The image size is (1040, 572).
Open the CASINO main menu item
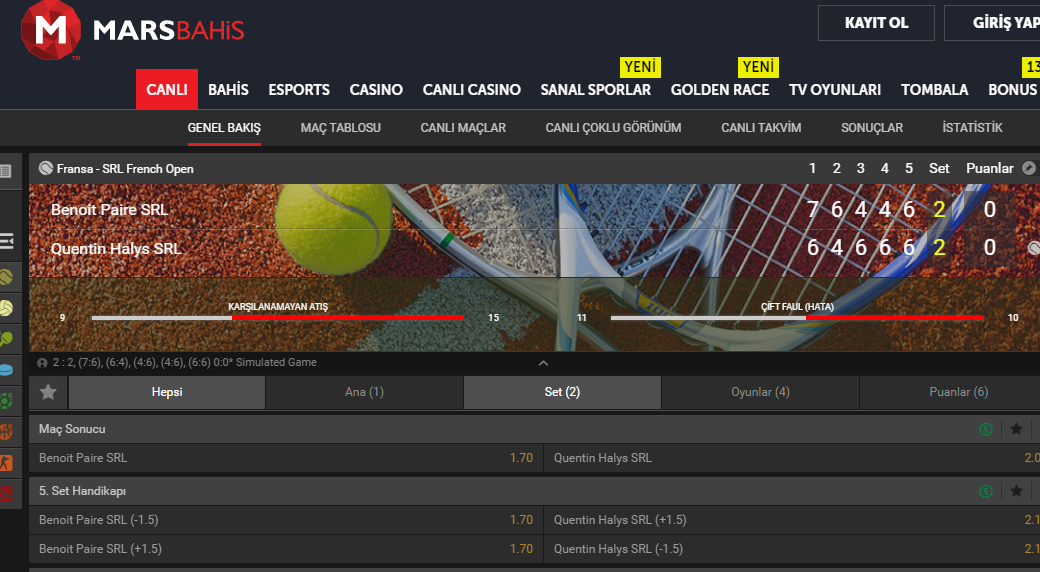point(376,90)
